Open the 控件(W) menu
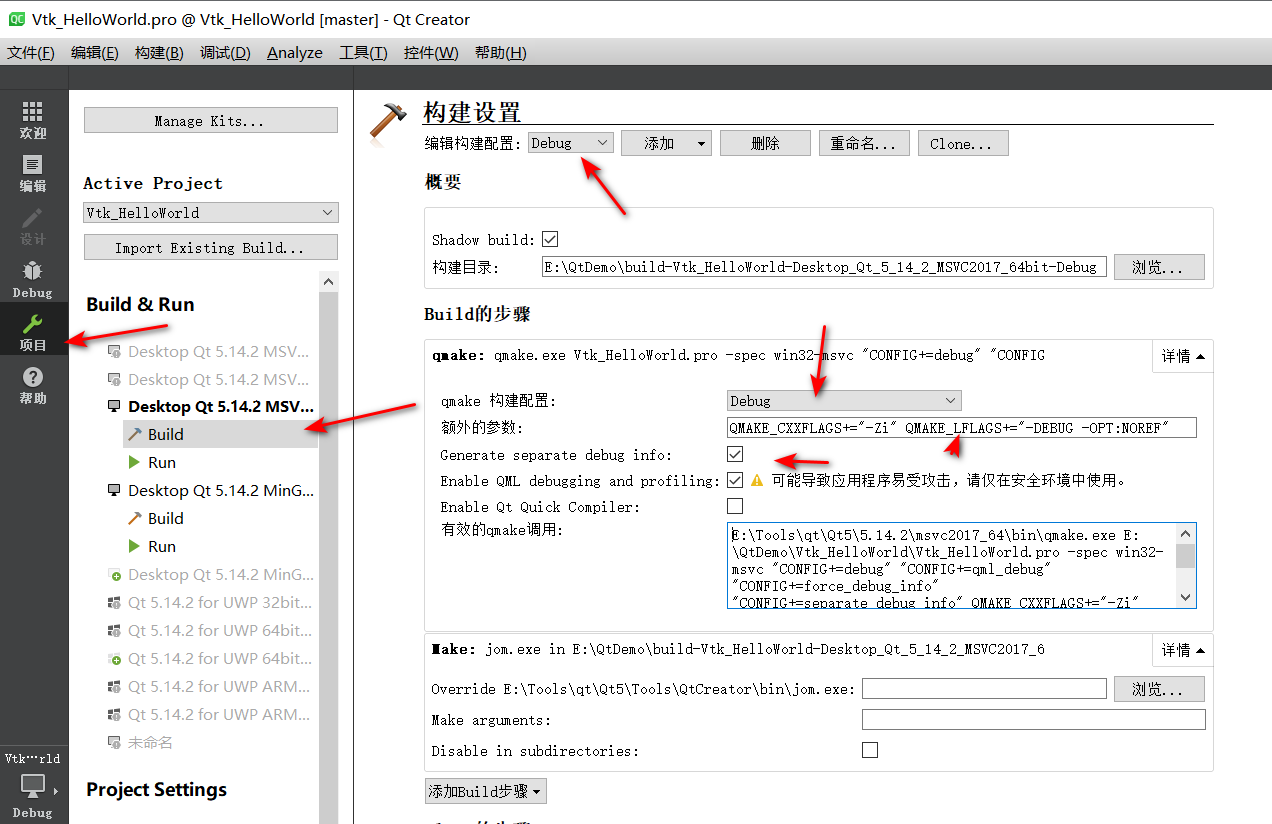Viewport: 1272px width, 824px height. pos(431,52)
